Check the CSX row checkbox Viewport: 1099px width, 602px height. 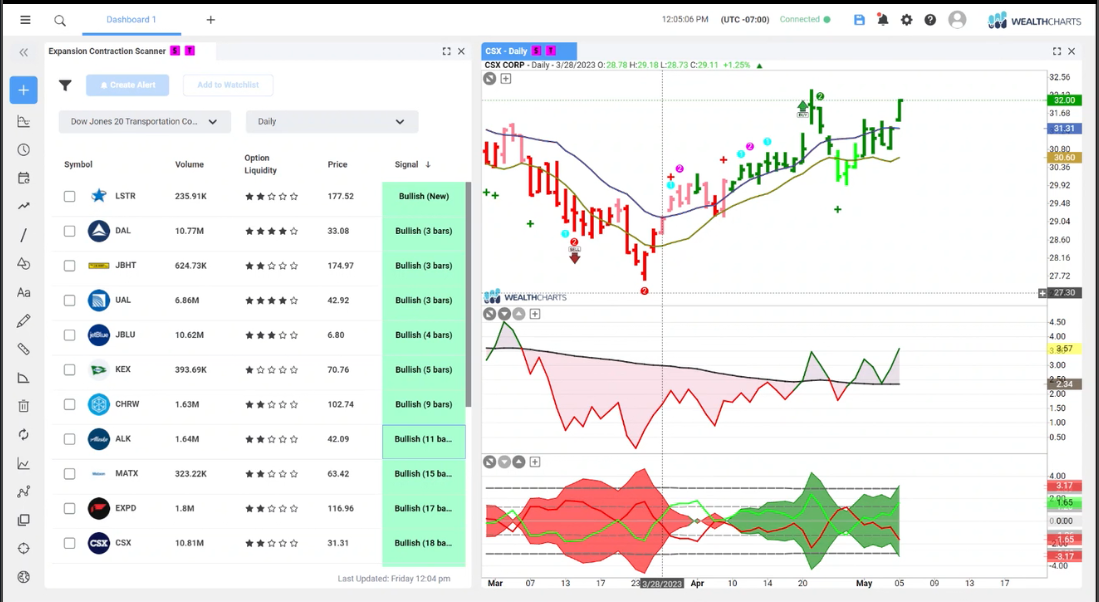click(x=69, y=543)
